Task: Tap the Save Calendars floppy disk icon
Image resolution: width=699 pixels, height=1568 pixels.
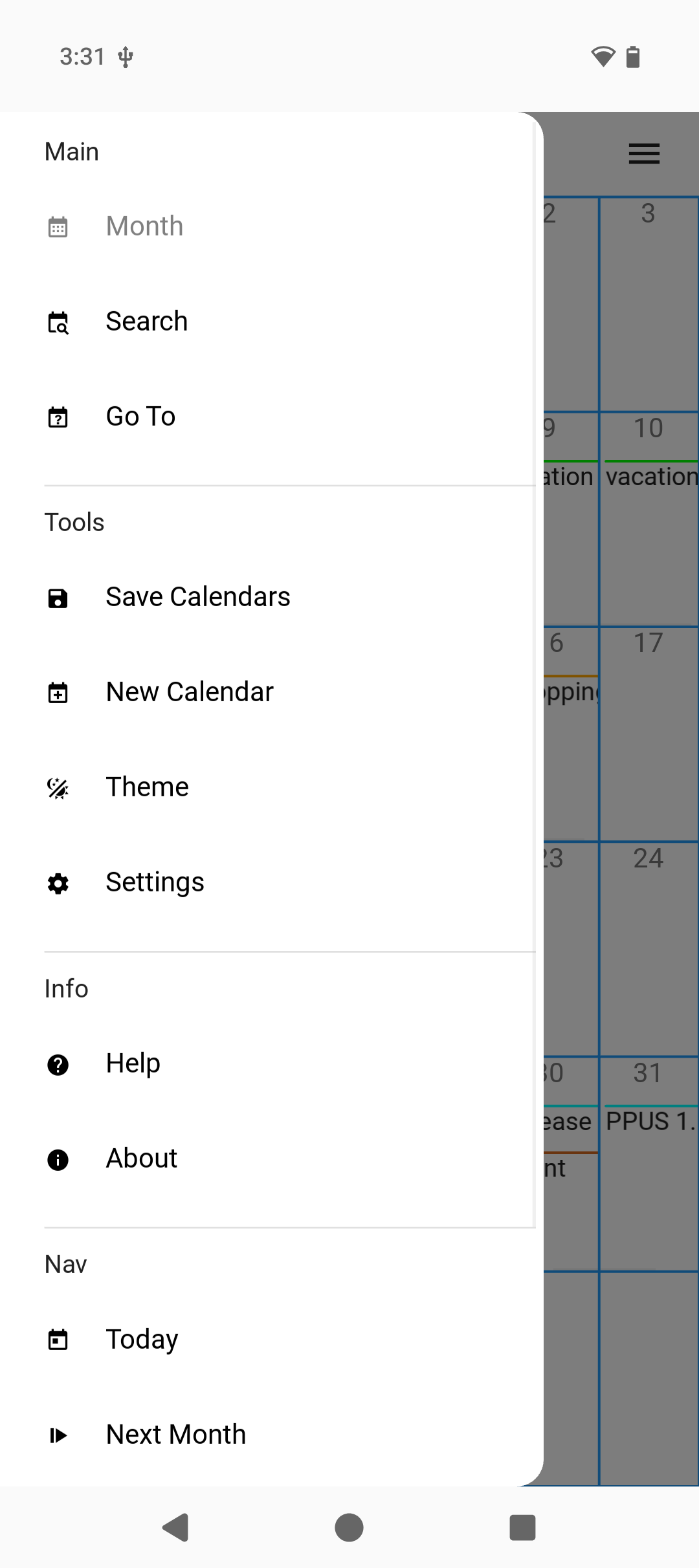Action: click(x=58, y=598)
